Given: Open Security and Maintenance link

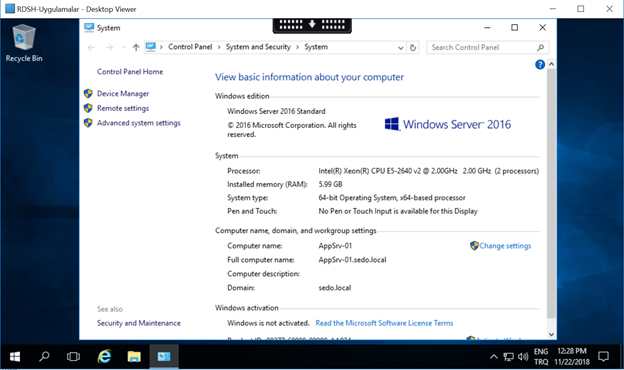Looking at the screenshot, I should pyautogui.click(x=138, y=323).
